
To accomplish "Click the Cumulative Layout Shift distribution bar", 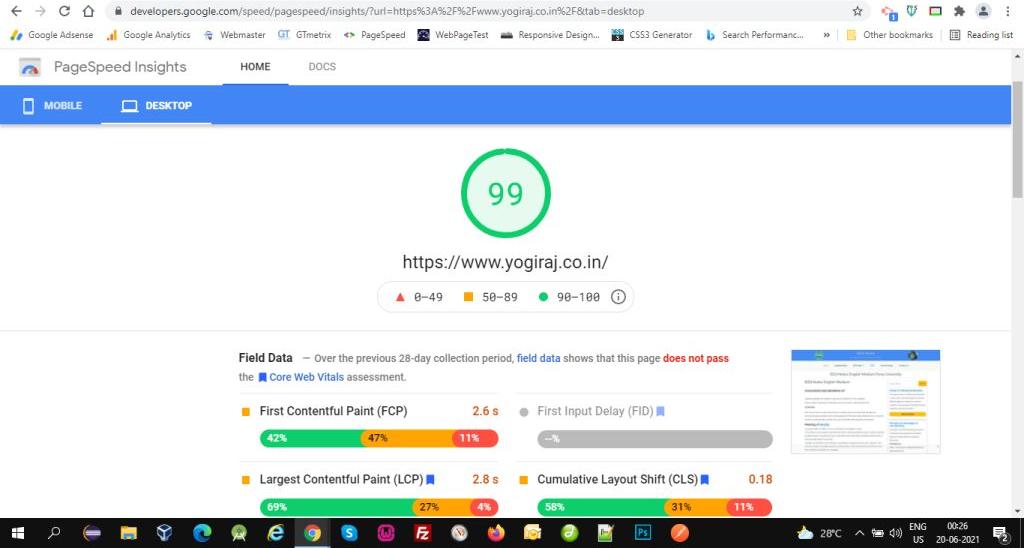I will click(654, 507).
